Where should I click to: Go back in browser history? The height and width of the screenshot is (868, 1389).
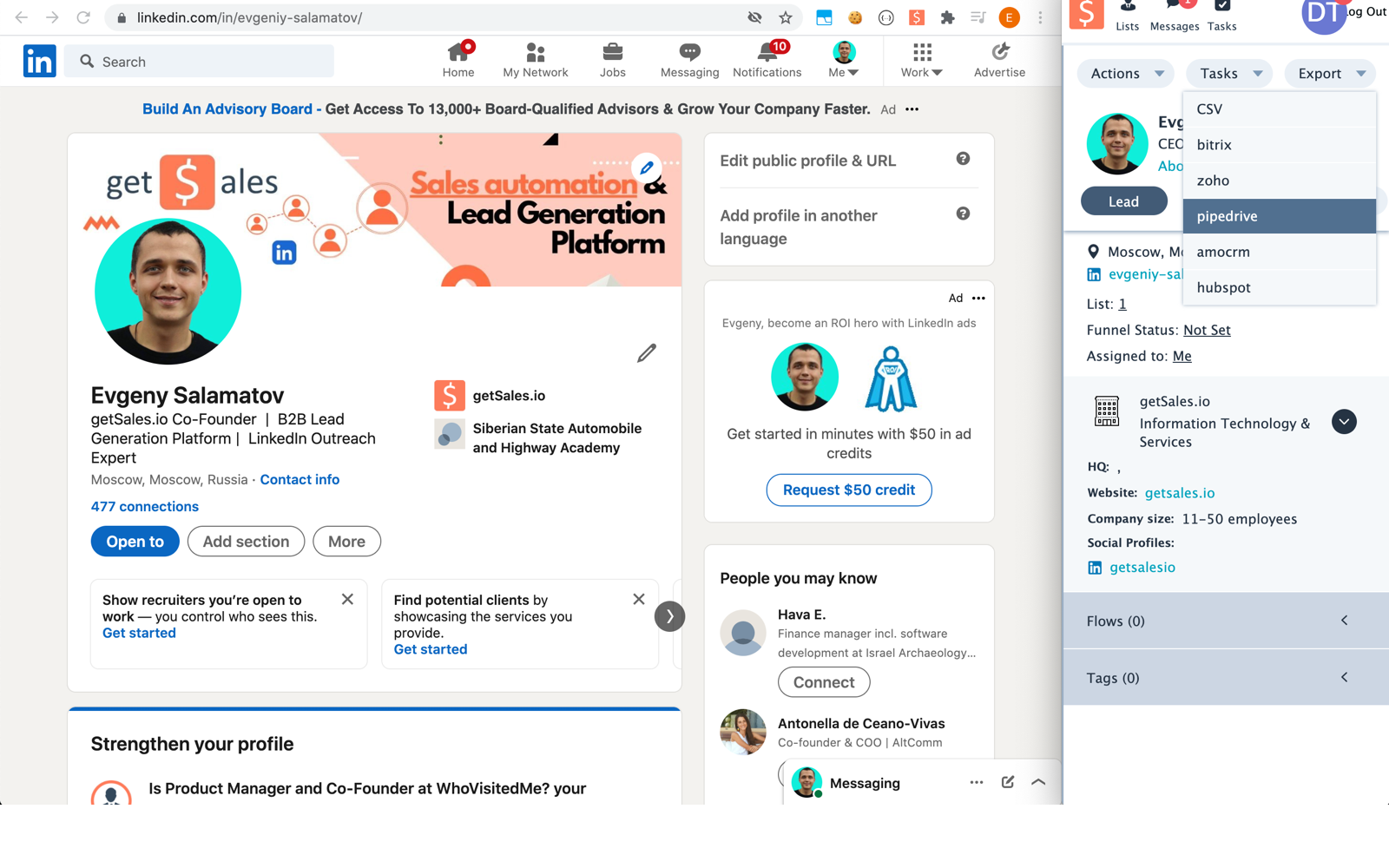click(x=22, y=17)
